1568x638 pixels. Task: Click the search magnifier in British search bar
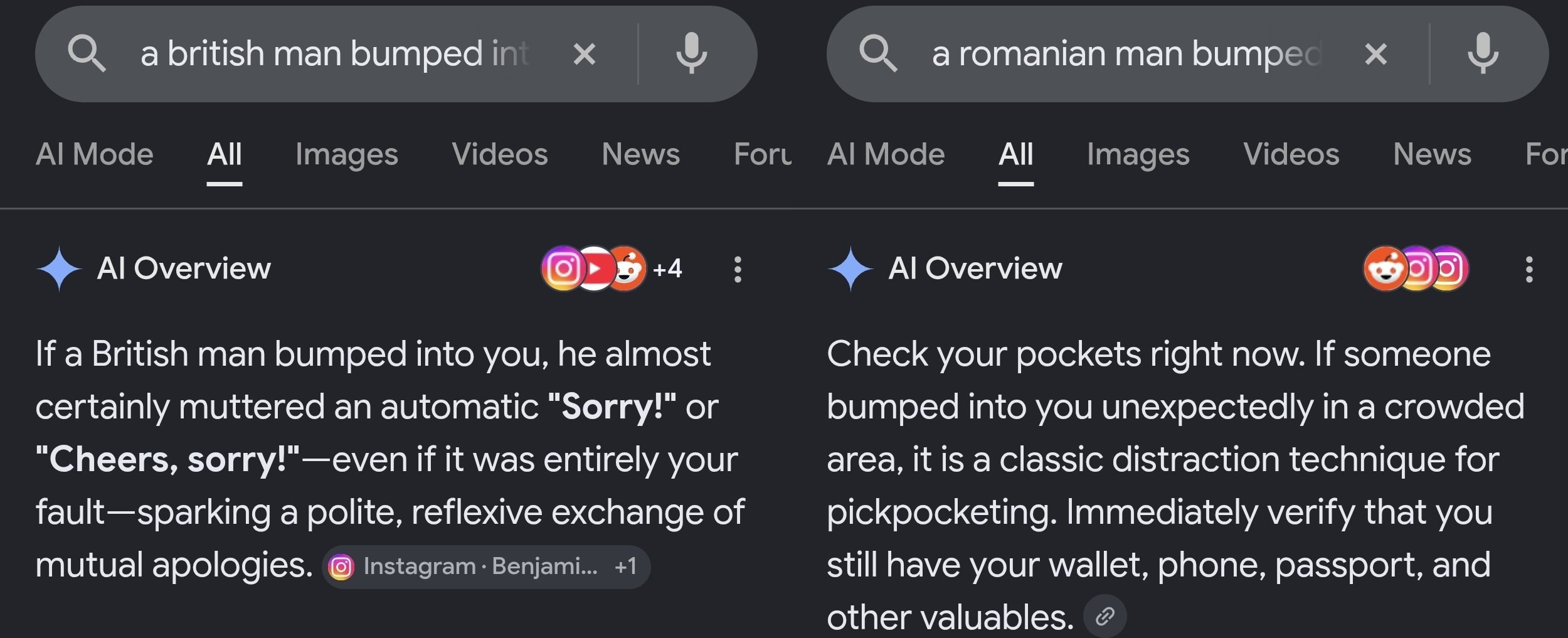pos(87,53)
